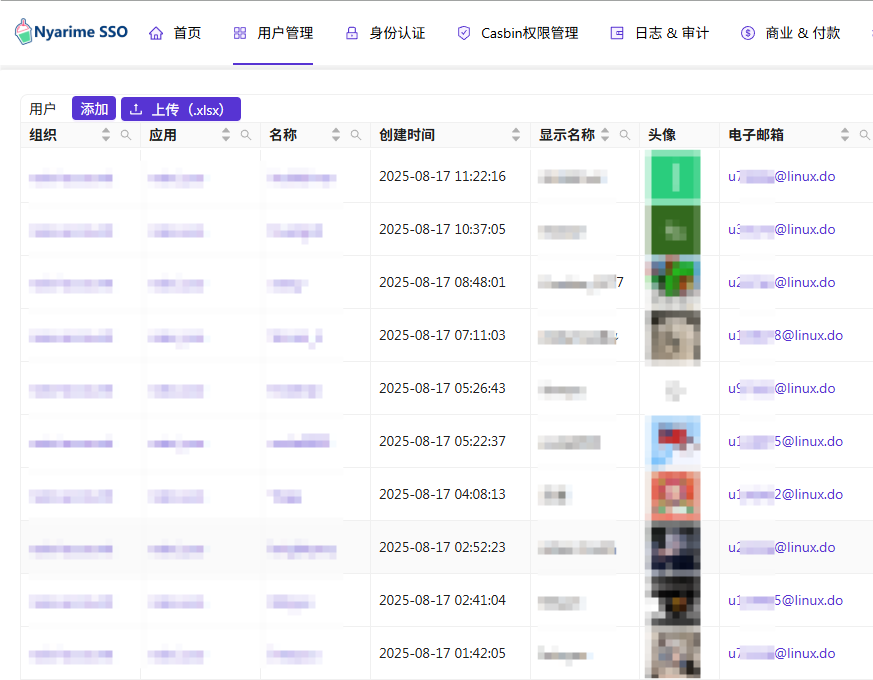Click the 首页 home icon
This screenshot has width=873, height=680.
point(156,33)
